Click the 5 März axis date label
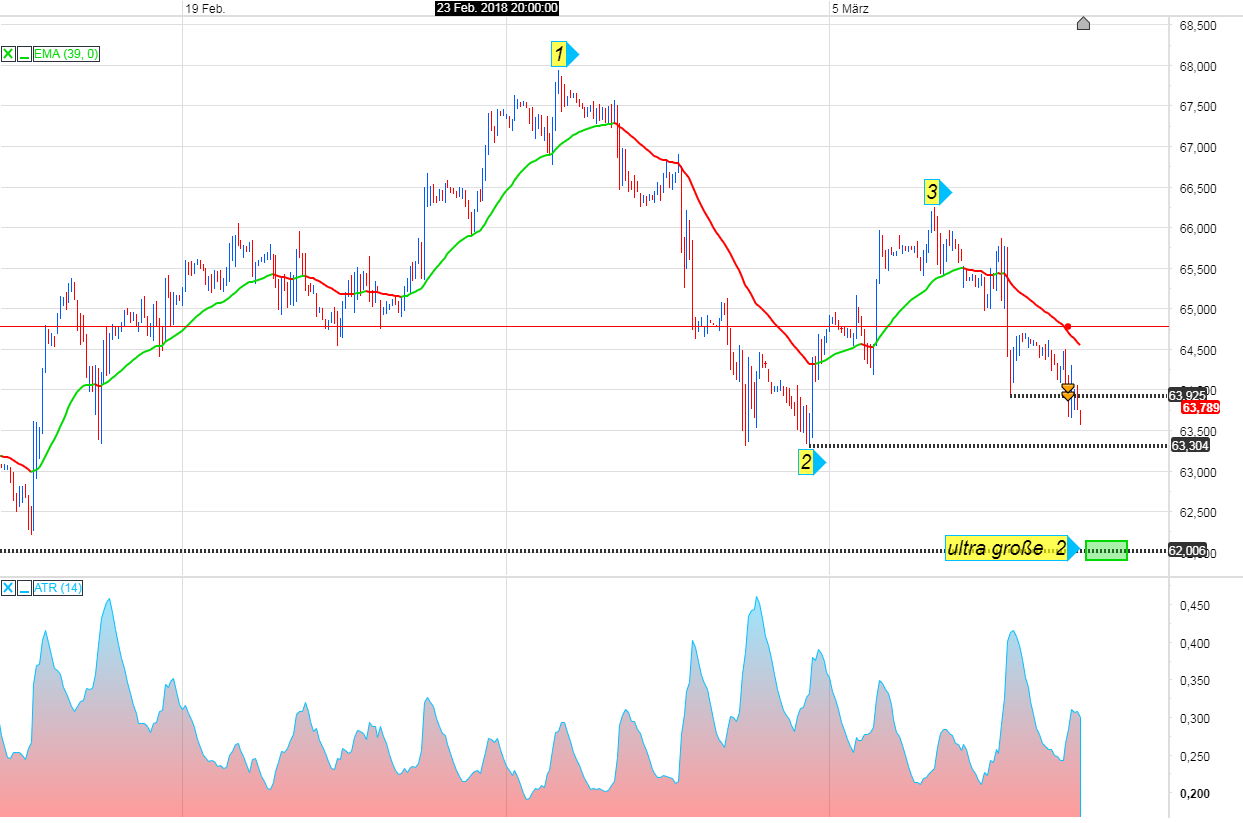 click(849, 8)
